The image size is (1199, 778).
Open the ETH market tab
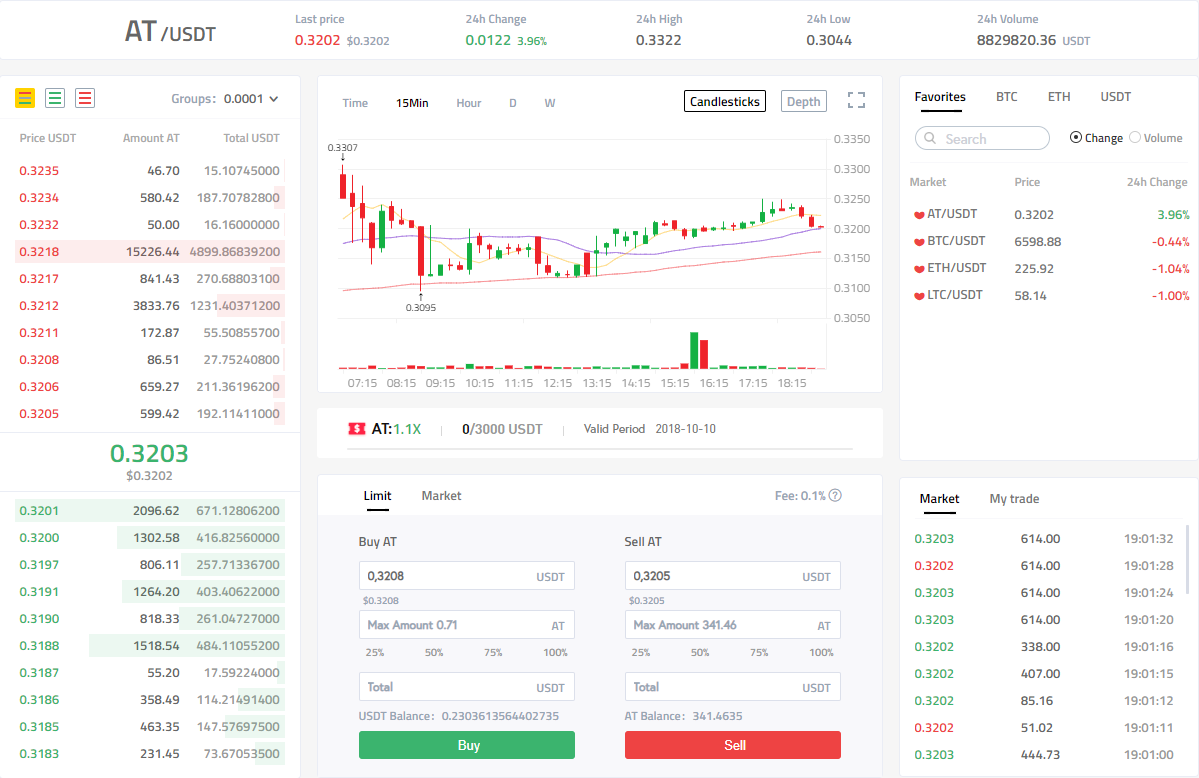coord(1059,97)
